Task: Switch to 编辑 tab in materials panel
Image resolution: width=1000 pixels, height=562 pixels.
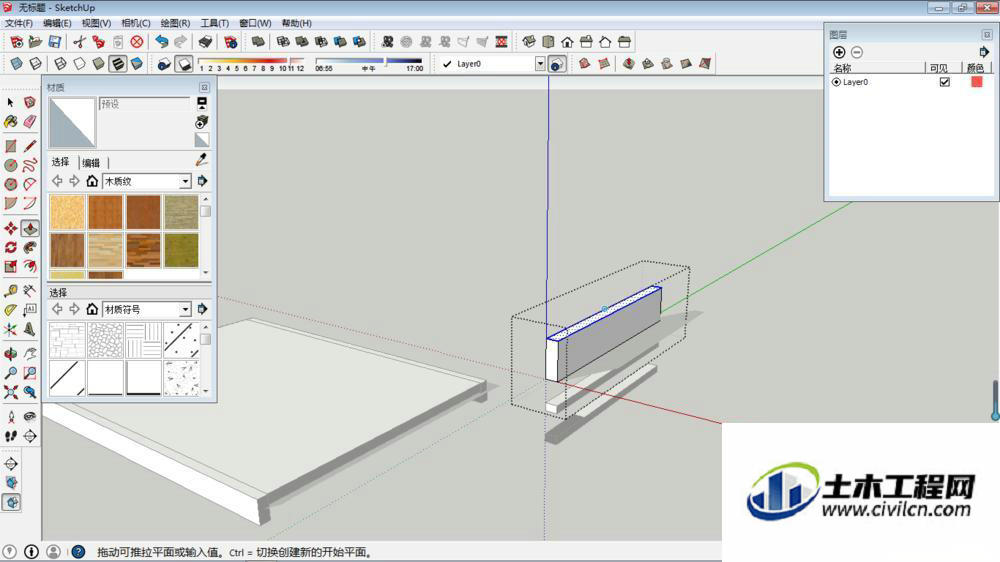Action: tap(91, 163)
